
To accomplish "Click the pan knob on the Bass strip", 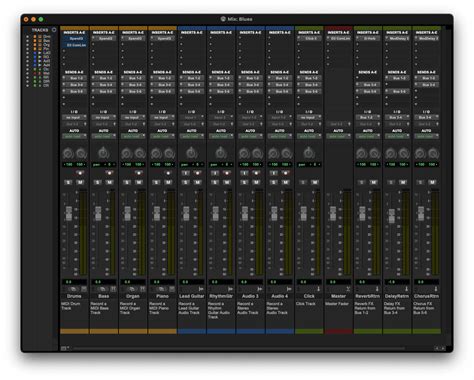I will pyautogui.click(x=104, y=153).
